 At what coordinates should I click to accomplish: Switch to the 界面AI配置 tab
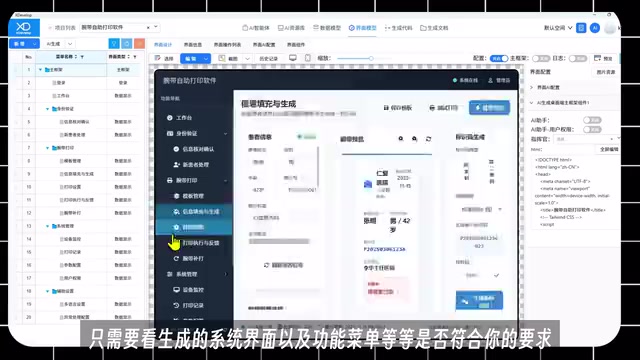click(264, 44)
